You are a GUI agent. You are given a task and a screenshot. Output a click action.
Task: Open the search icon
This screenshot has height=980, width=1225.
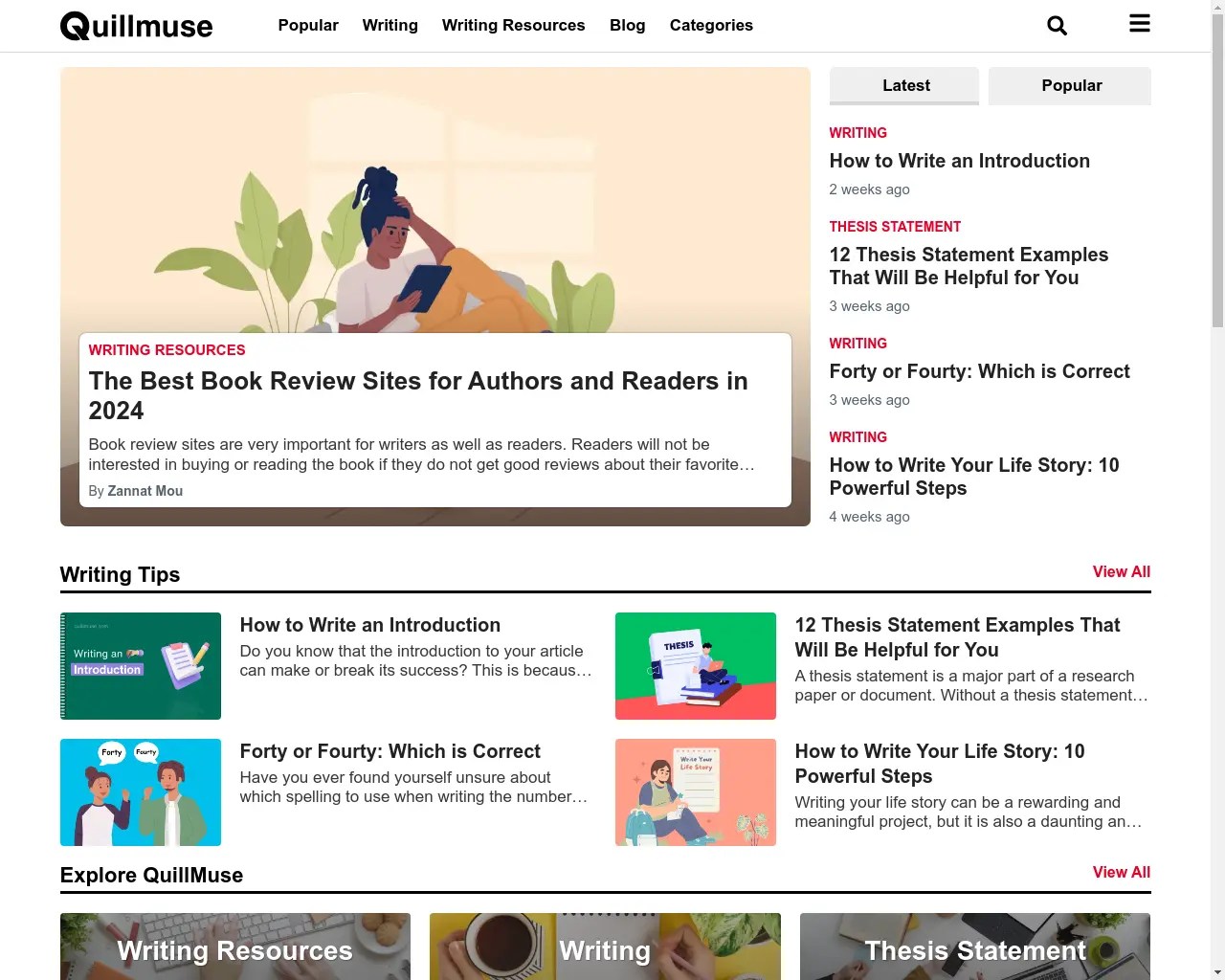coord(1057,25)
